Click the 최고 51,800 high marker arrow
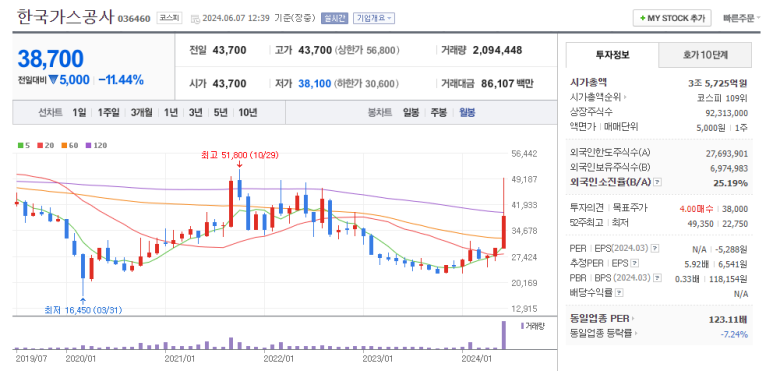773x371 pixels. (x=239, y=165)
